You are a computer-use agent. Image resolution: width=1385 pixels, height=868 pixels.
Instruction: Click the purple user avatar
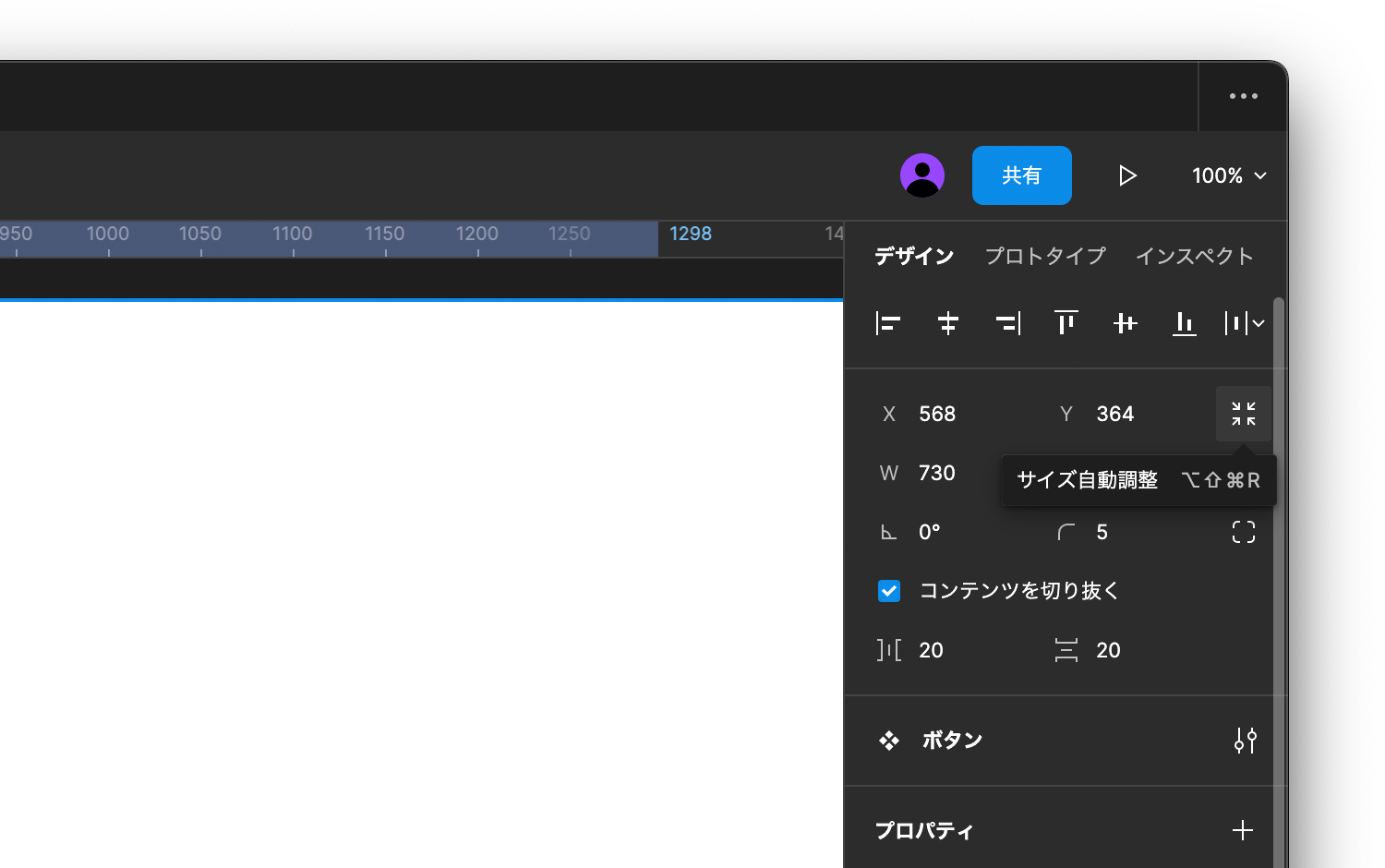click(x=922, y=175)
